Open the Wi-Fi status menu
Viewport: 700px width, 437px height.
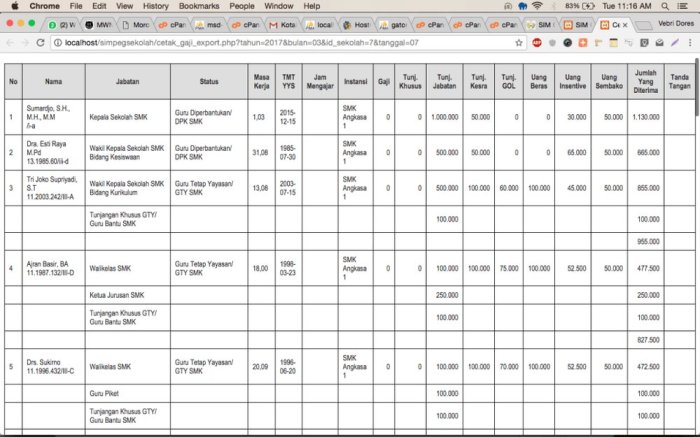point(538,6)
